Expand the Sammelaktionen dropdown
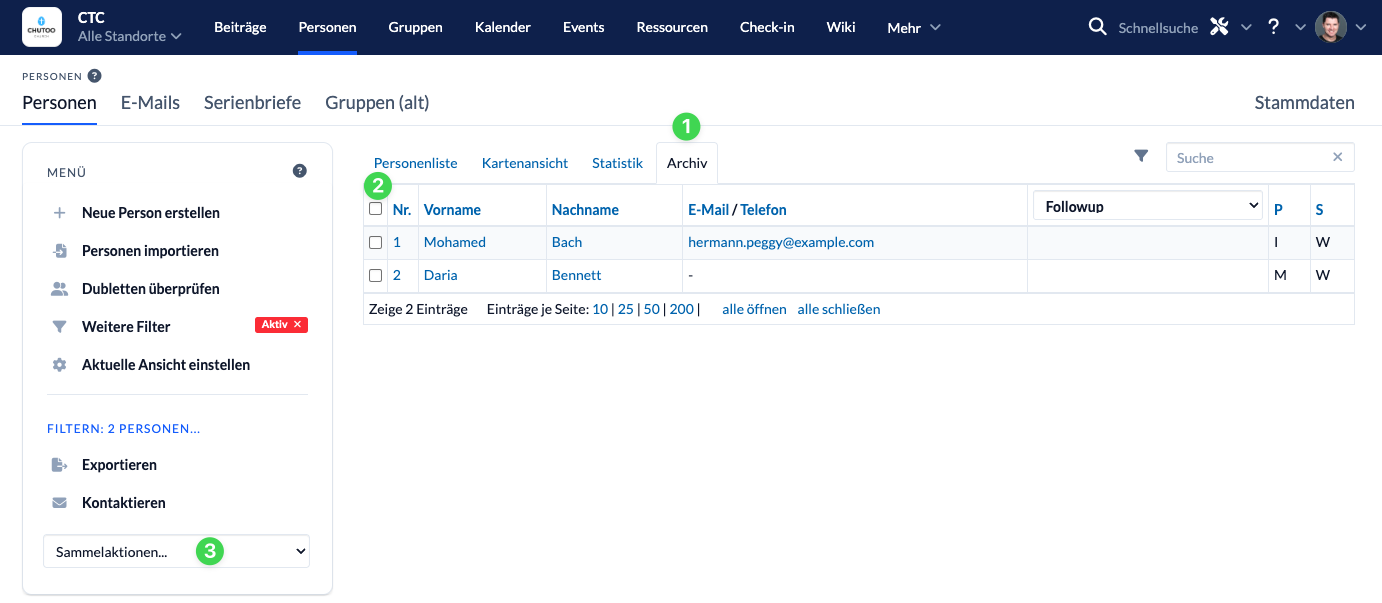This screenshot has height=603, width=1382. click(x=176, y=551)
